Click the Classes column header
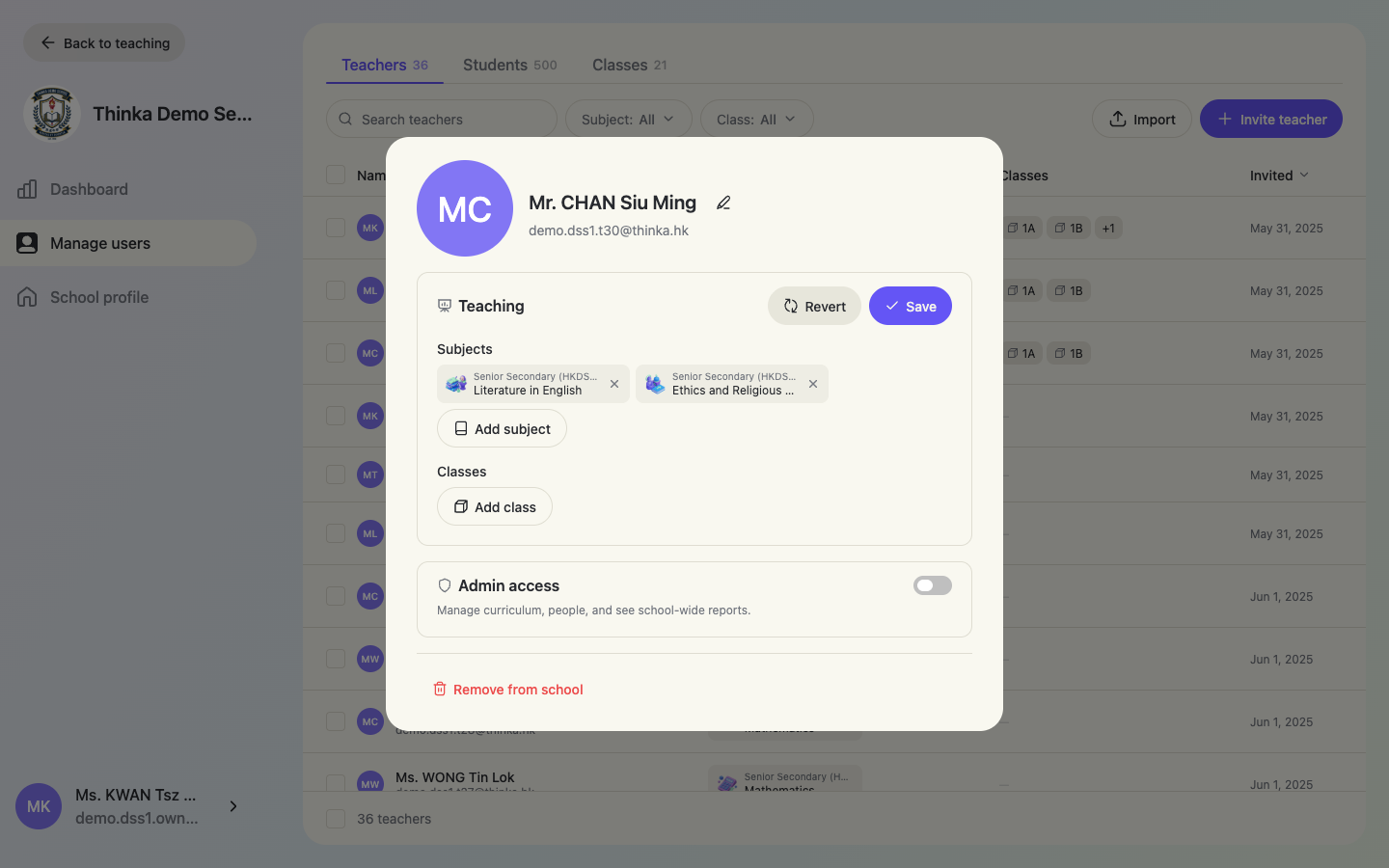The height and width of the screenshot is (868, 1389). pyautogui.click(x=1025, y=175)
